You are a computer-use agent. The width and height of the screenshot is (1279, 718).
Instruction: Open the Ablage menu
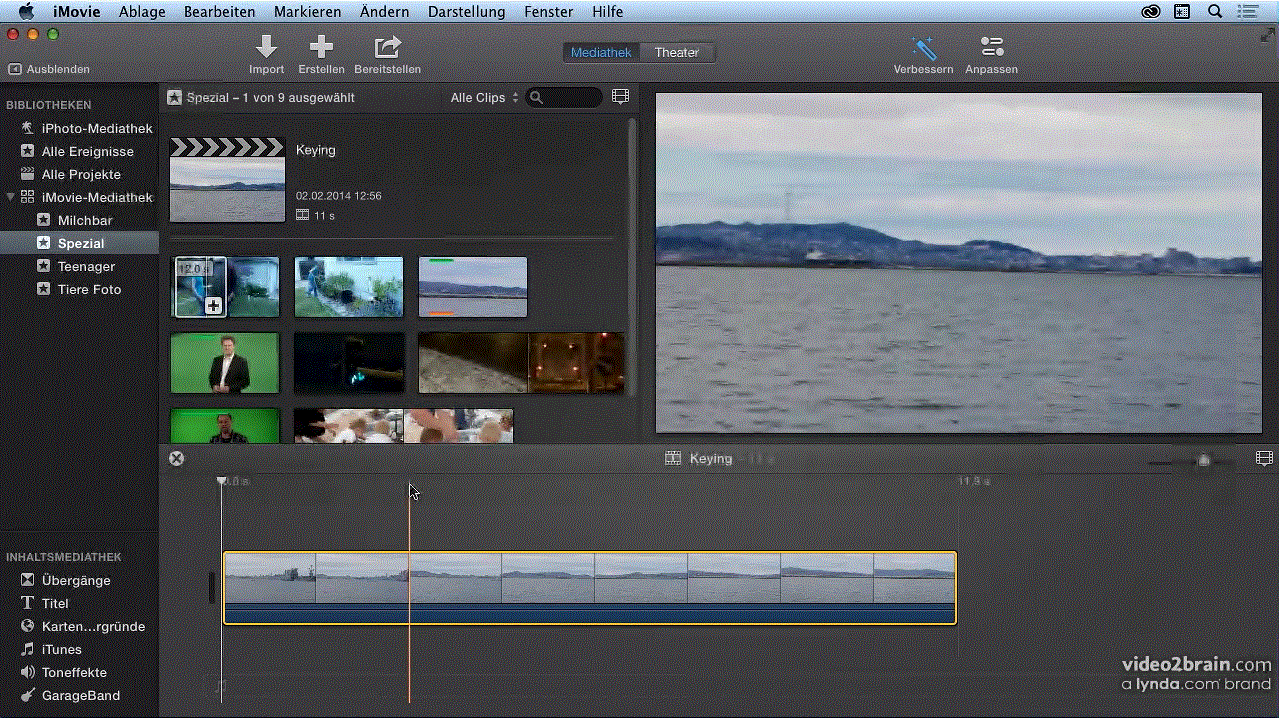142,12
